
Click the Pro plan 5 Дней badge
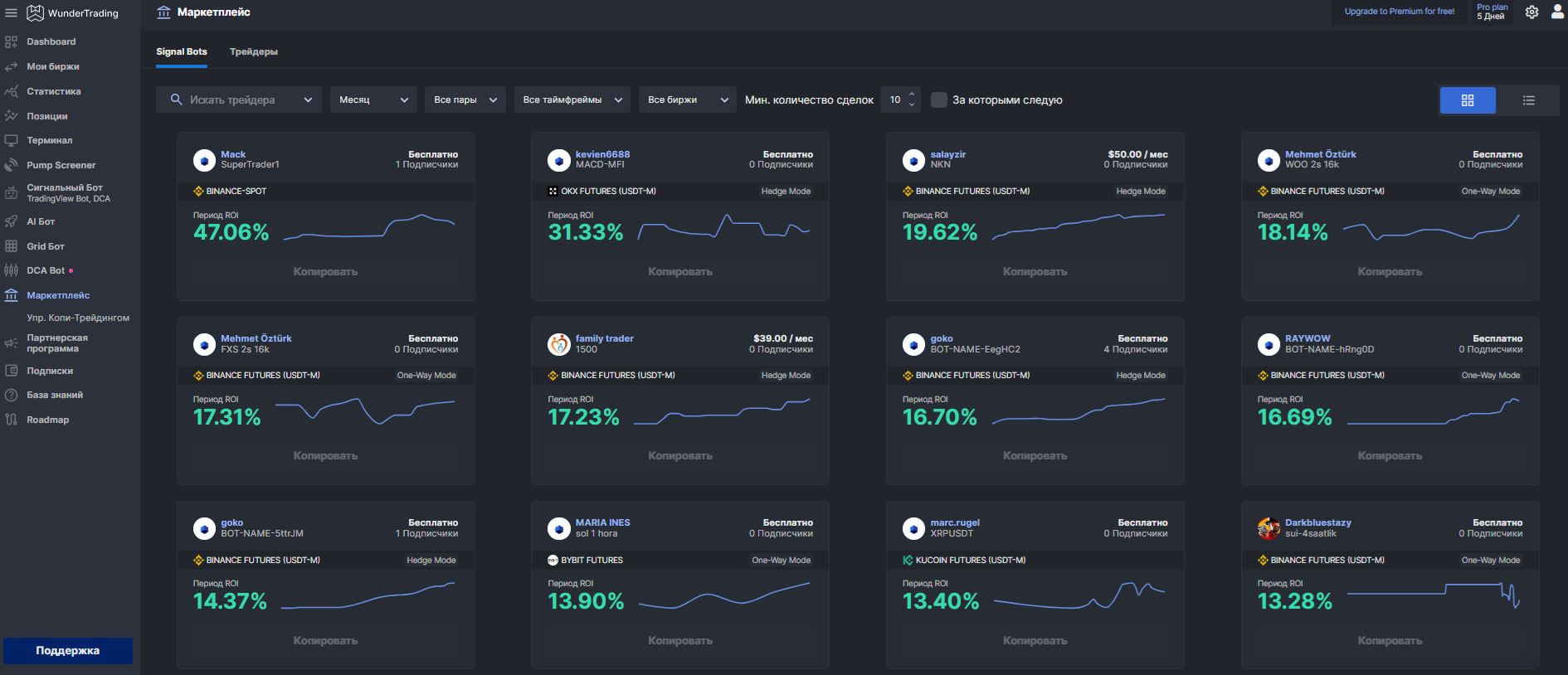(x=1492, y=12)
